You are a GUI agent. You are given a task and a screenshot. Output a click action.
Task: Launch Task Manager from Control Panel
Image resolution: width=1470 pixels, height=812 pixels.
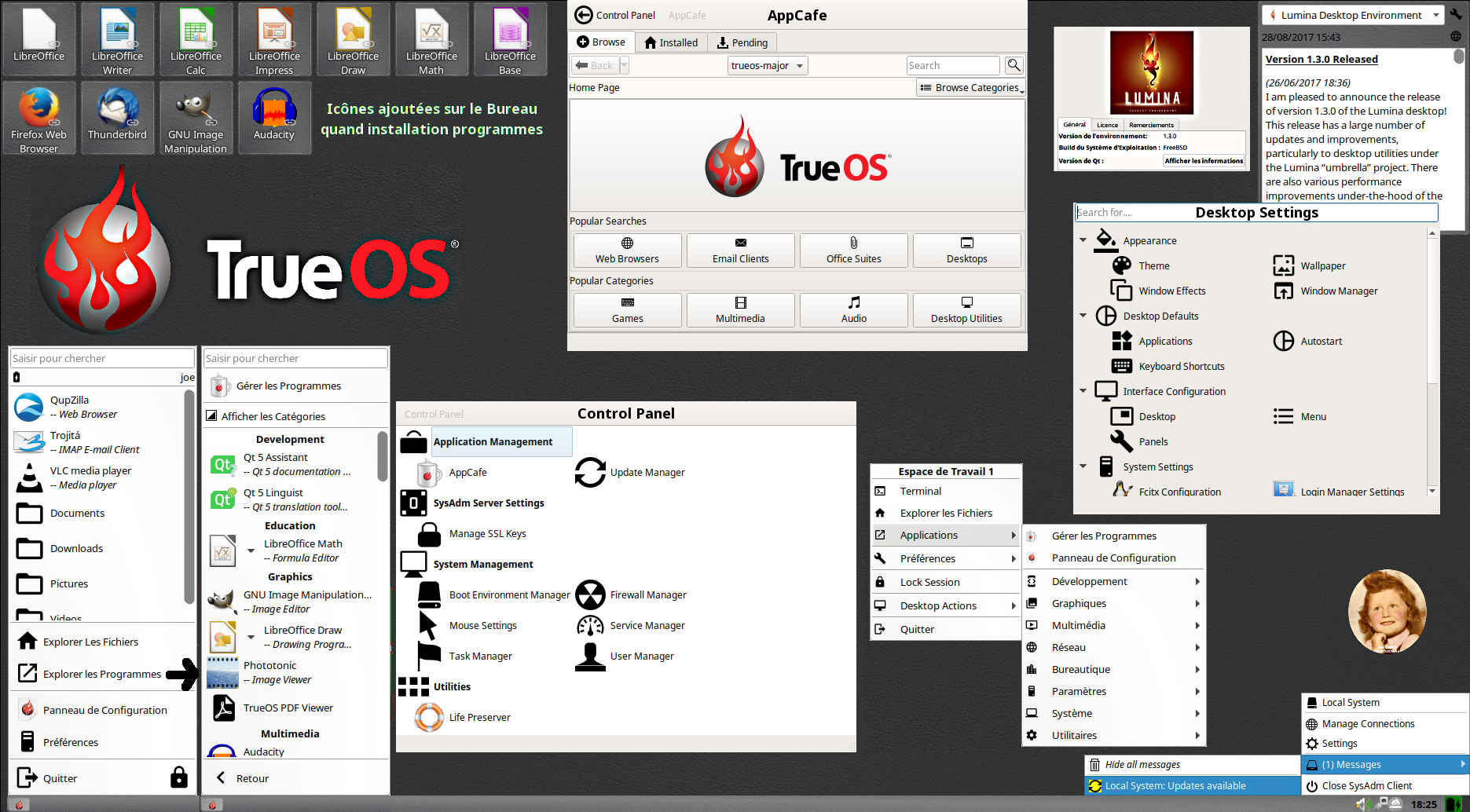tap(464, 657)
